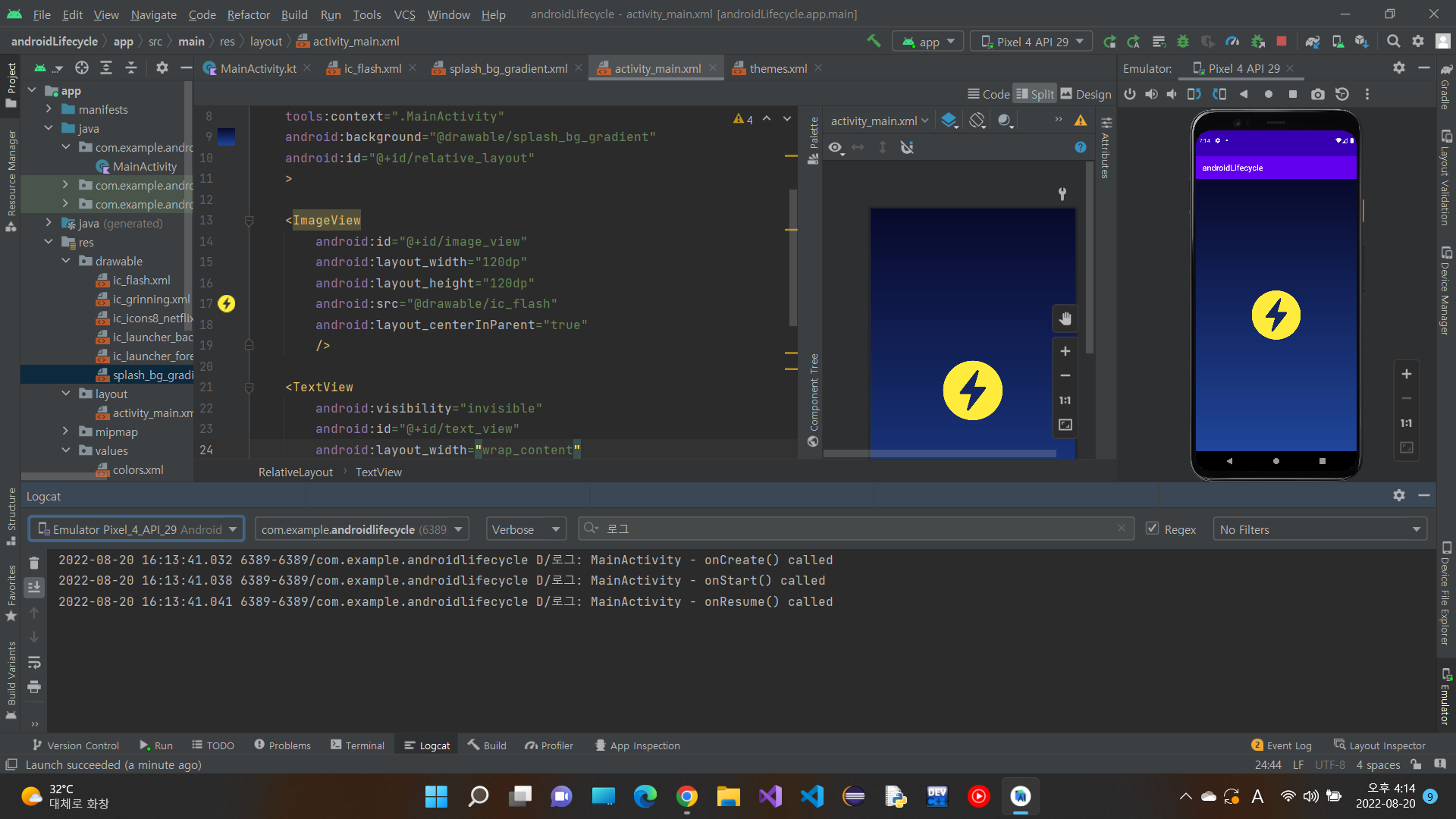Toggle soft-wrap in Logcat sidebar
1456x819 pixels.
click(x=34, y=663)
